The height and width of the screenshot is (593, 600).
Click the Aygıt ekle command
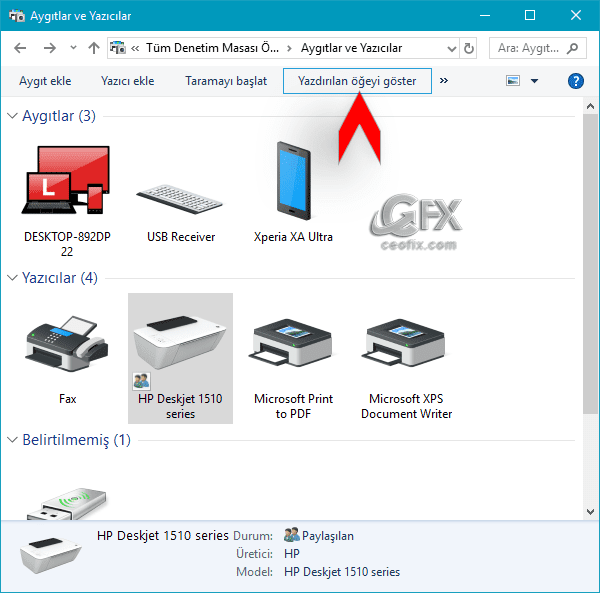pyautogui.click(x=45, y=81)
